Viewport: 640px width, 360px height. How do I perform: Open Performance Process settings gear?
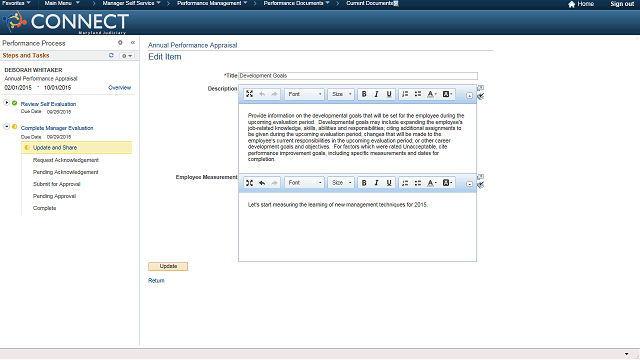(x=120, y=42)
